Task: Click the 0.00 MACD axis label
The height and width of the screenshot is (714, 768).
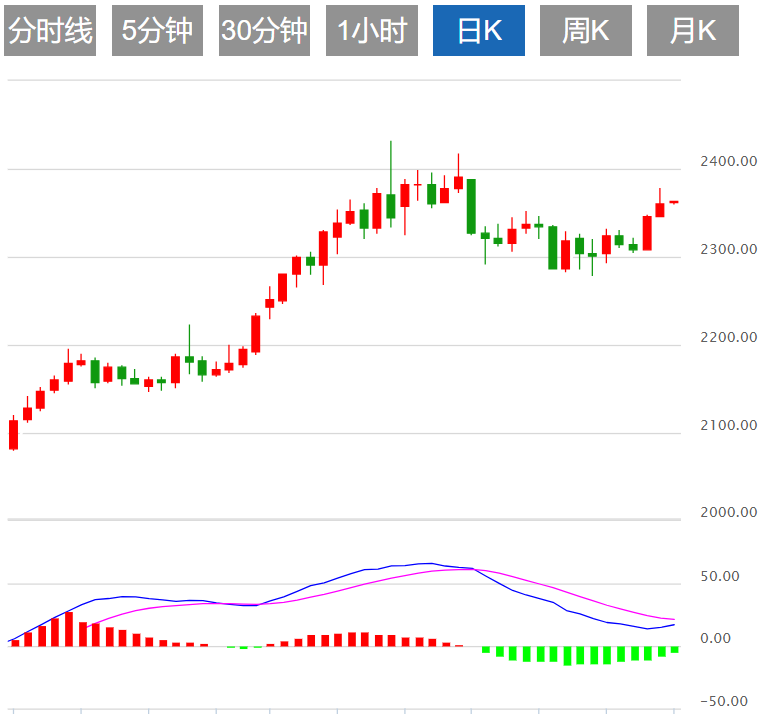Action: [716, 638]
